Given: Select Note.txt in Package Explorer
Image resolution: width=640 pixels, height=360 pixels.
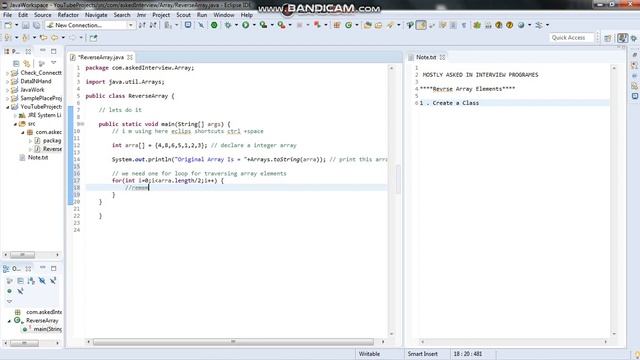Looking at the screenshot, I should click(x=38, y=158).
